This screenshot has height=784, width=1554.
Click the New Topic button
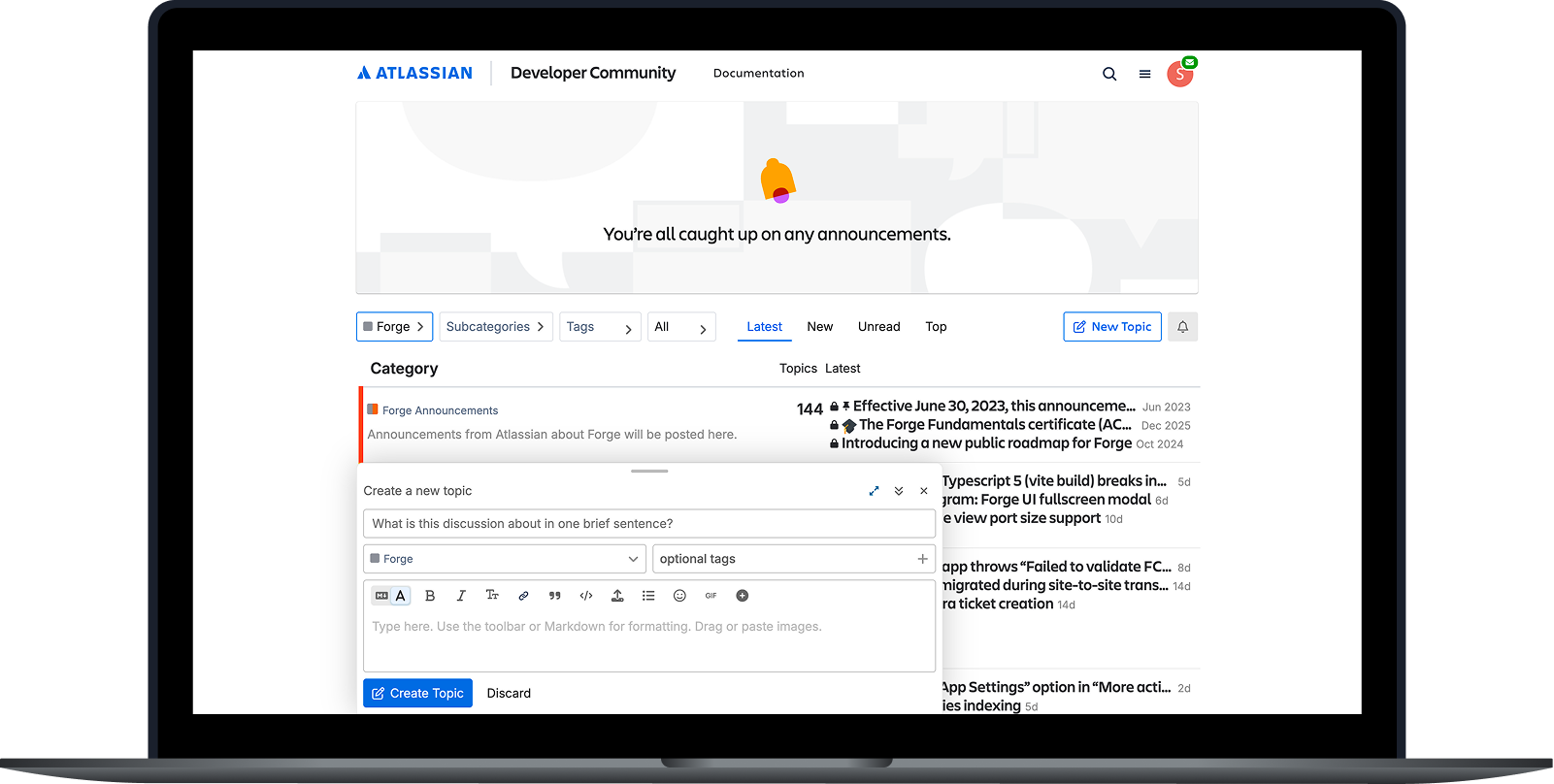click(x=1112, y=327)
